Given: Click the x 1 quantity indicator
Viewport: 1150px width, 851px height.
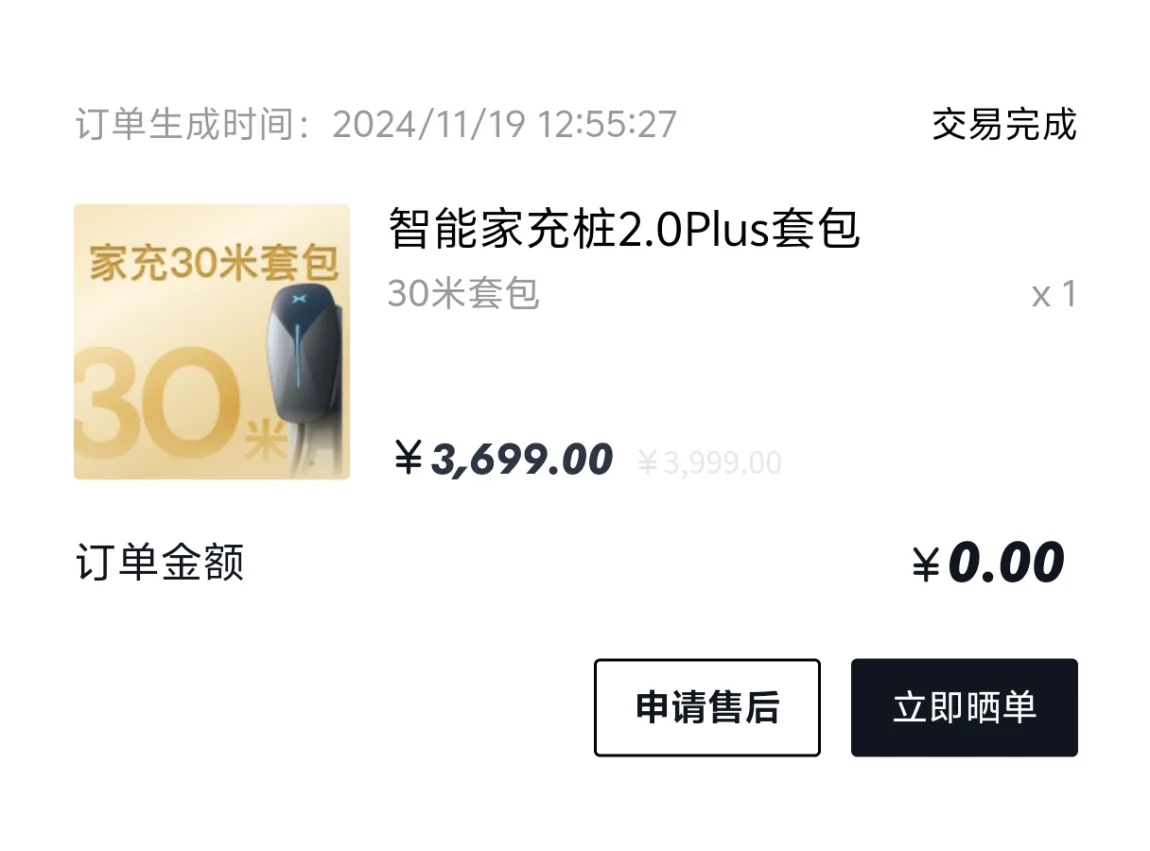Looking at the screenshot, I should (x=1054, y=295).
